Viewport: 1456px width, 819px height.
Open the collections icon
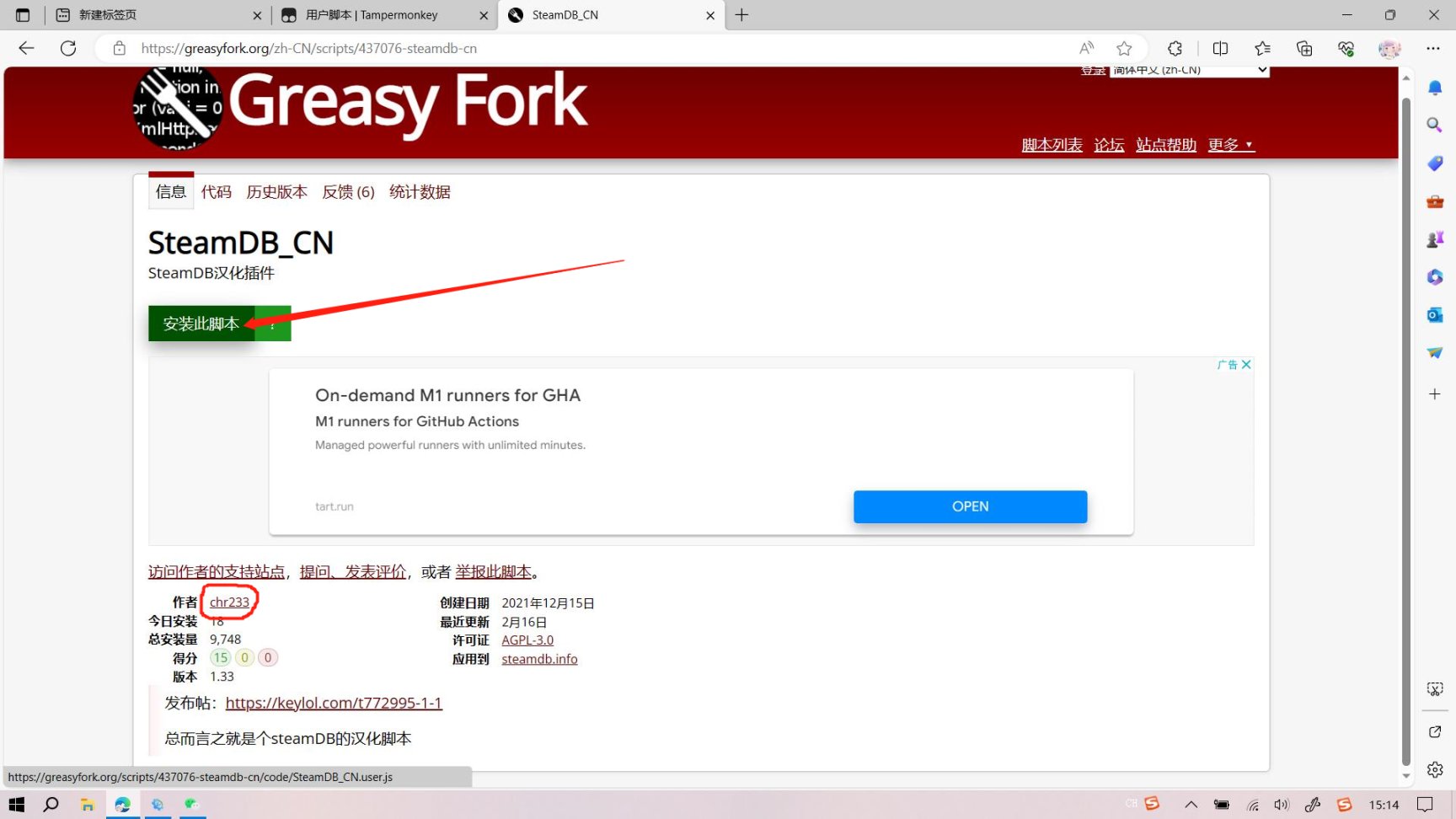pyautogui.click(x=1304, y=48)
